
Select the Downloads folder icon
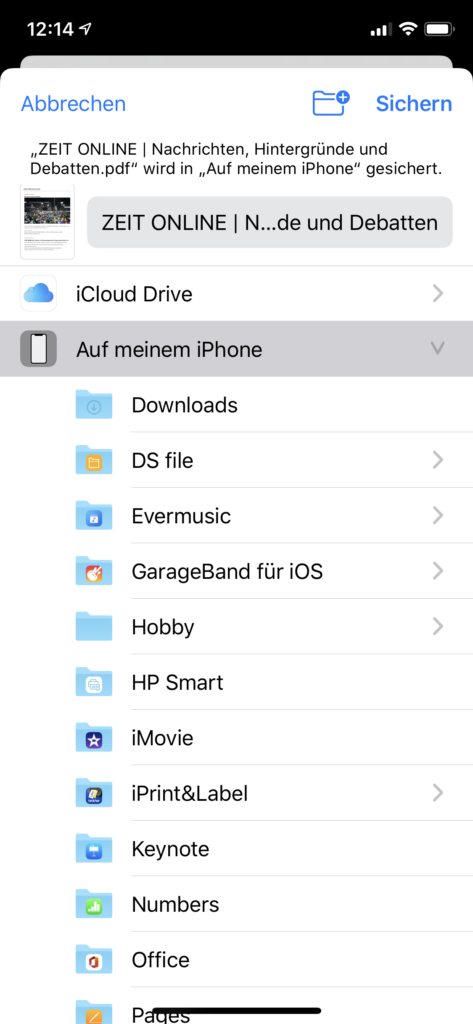coord(94,405)
